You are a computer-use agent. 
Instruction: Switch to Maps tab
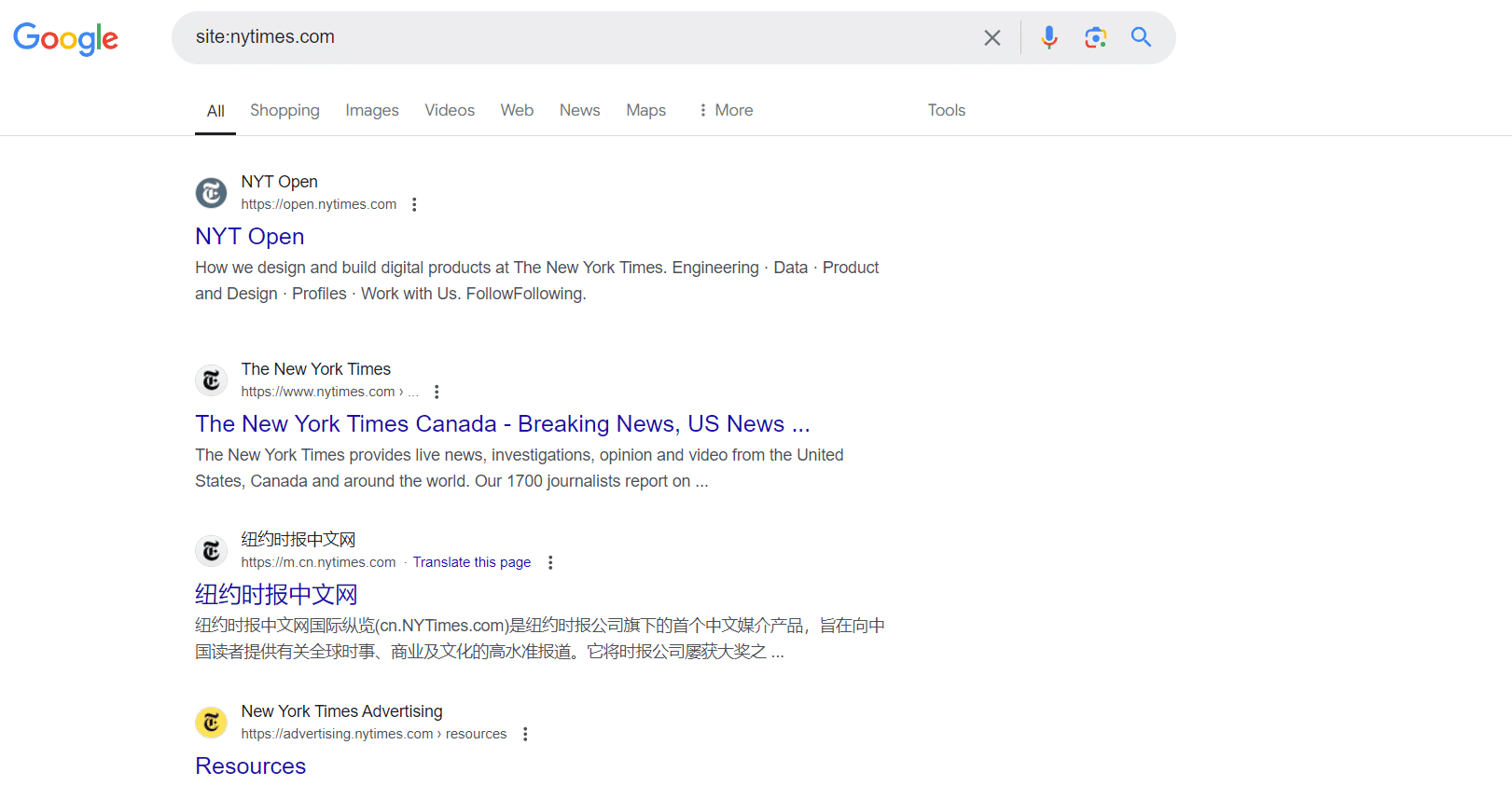click(x=645, y=110)
